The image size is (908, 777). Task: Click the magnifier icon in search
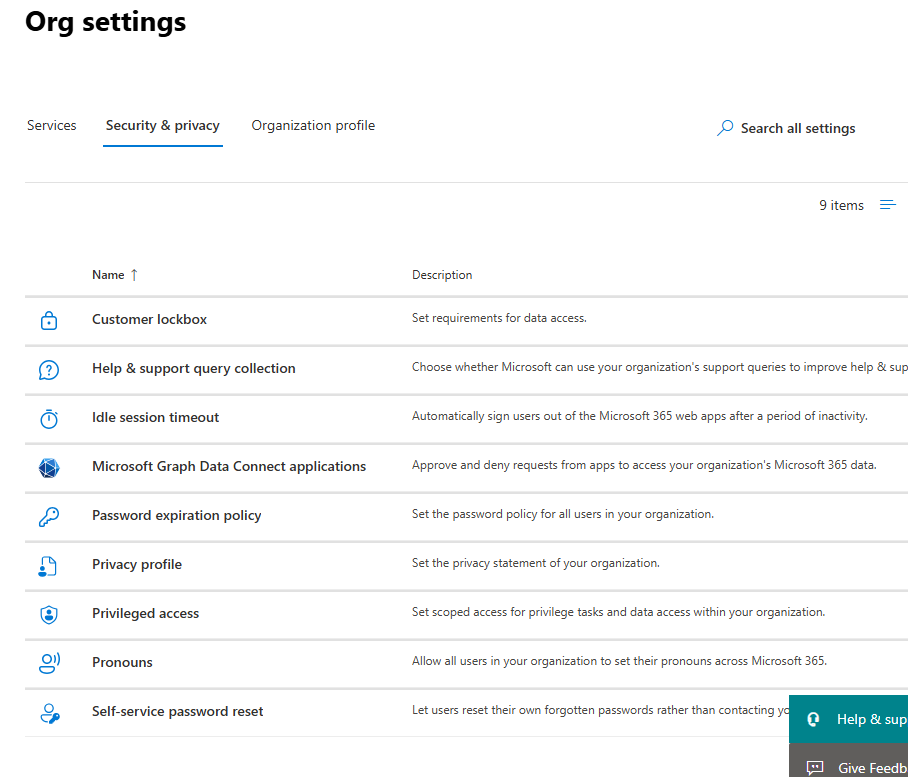tap(725, 128)
